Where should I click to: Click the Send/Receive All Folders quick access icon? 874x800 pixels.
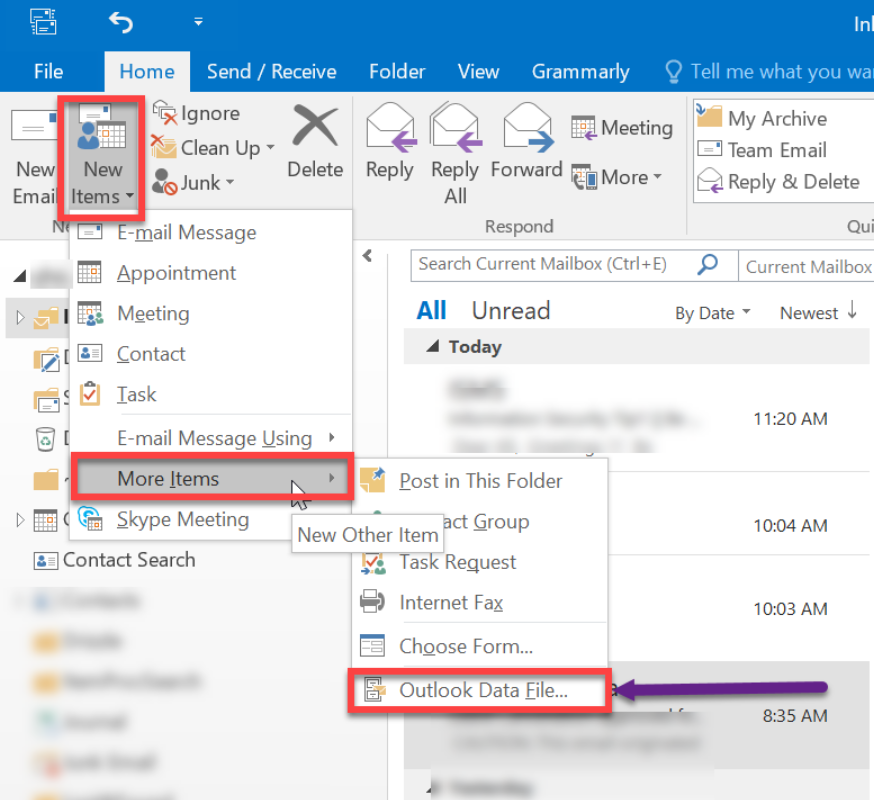click(x=43, y=22)
